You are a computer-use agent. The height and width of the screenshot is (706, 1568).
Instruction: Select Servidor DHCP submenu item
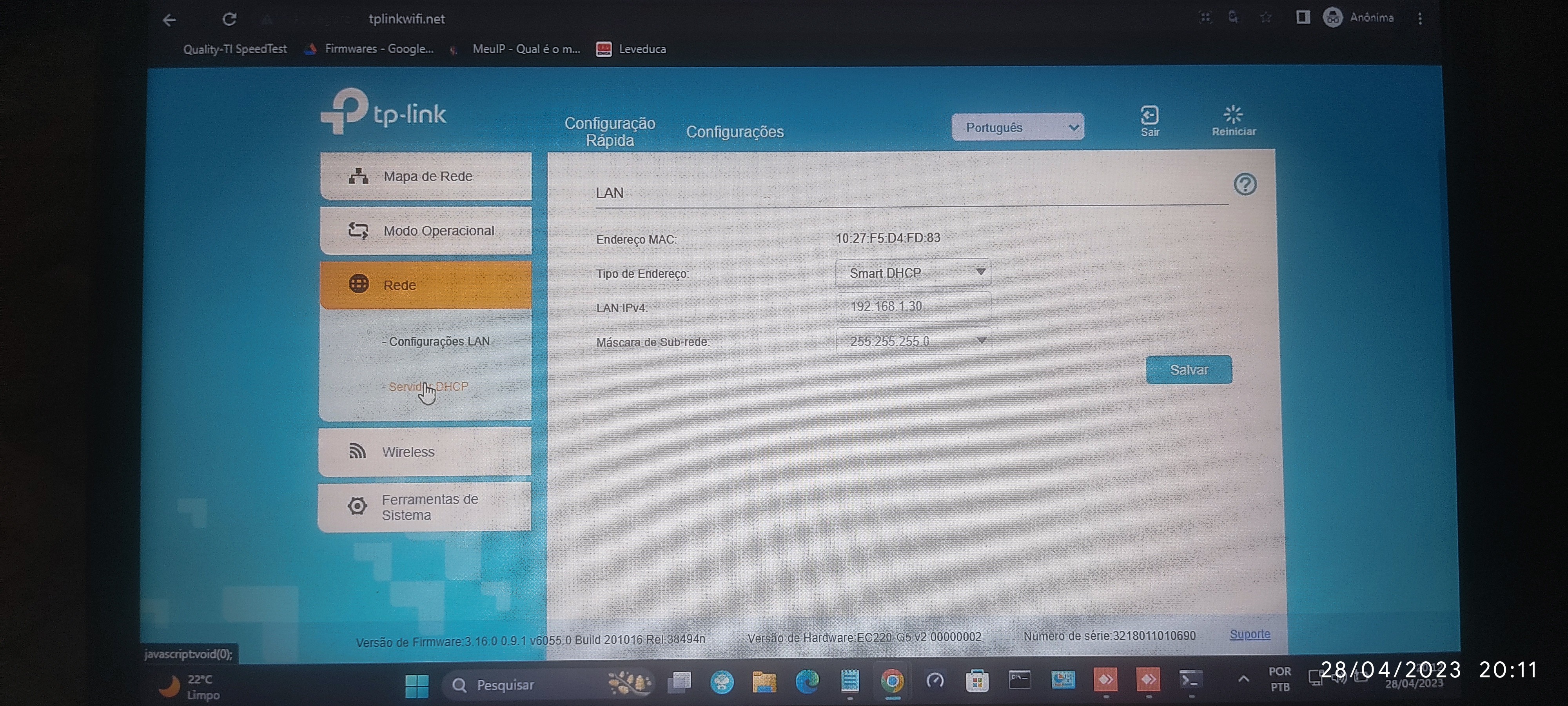(428, 387)
